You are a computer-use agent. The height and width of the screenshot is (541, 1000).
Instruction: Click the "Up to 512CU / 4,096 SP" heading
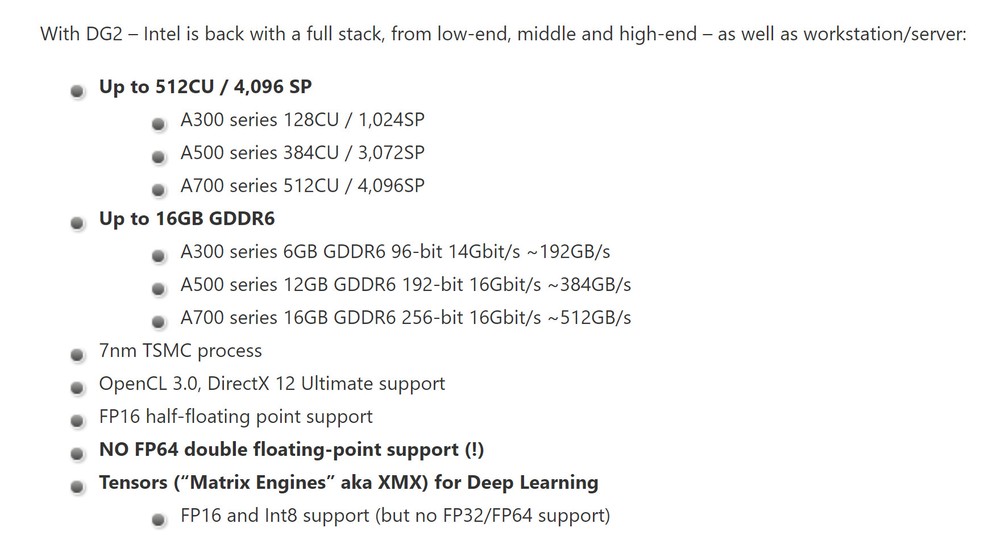205,87
